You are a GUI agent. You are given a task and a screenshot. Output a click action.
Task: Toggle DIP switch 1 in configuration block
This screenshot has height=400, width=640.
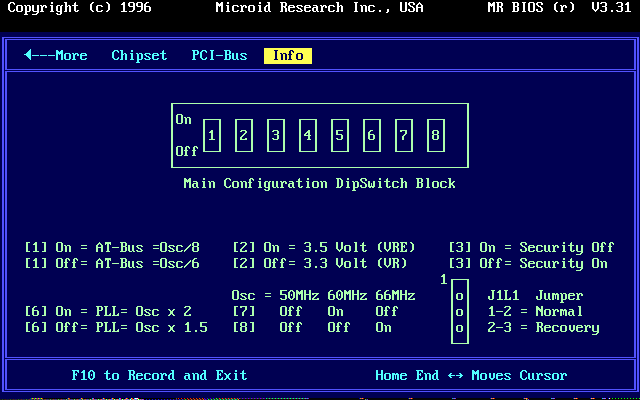coord(212,134)
